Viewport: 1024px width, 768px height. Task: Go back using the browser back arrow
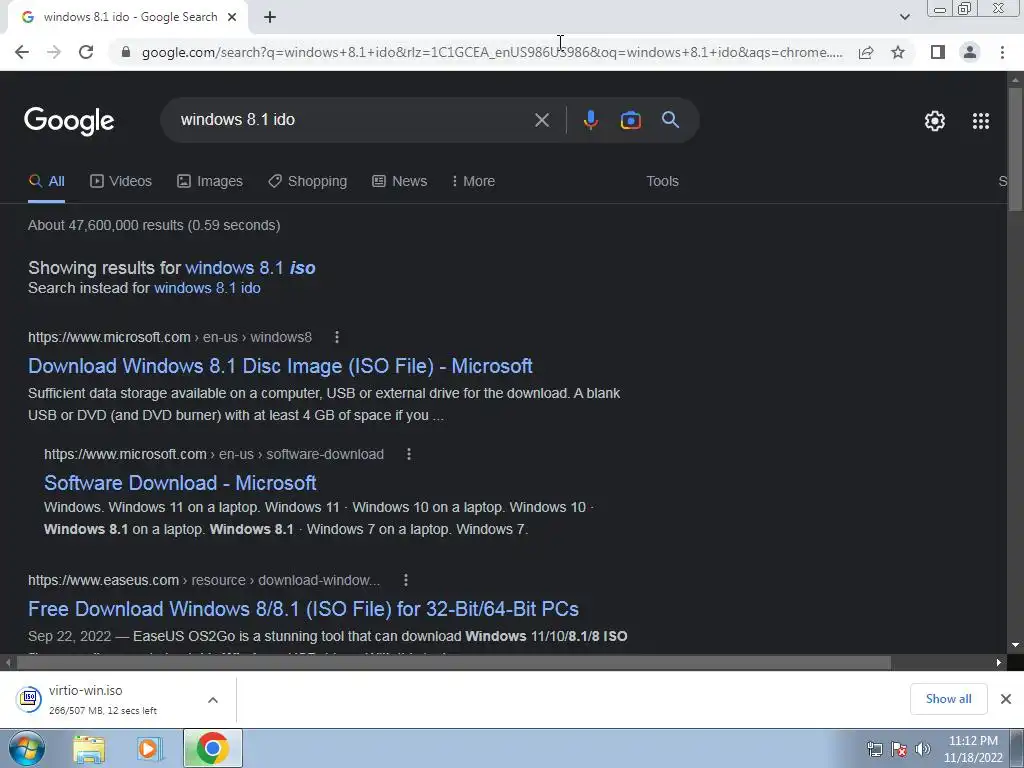pos(22,52)
